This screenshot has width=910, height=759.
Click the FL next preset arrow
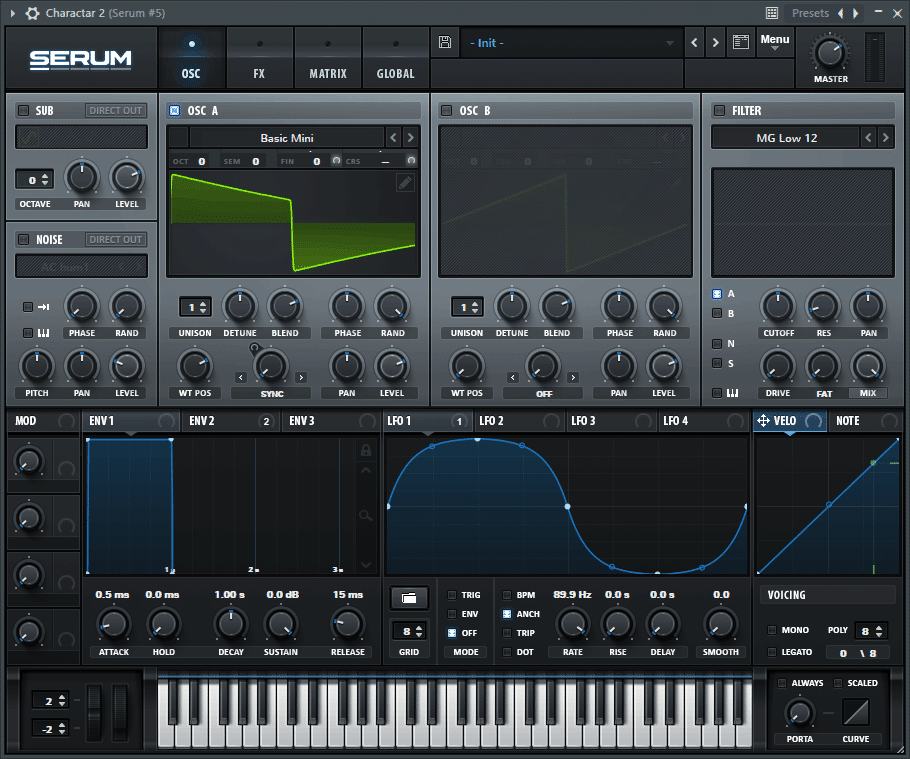pyautogui.click(x=855, y=13)
